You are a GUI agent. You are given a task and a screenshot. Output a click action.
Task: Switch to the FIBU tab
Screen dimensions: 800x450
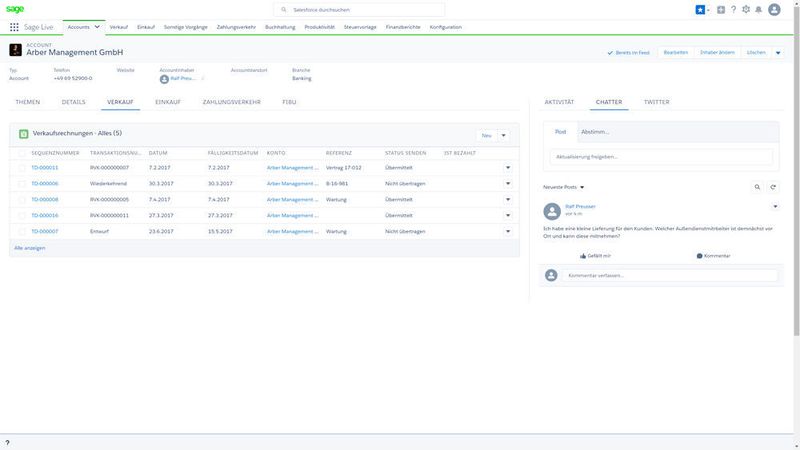point(289,102)
